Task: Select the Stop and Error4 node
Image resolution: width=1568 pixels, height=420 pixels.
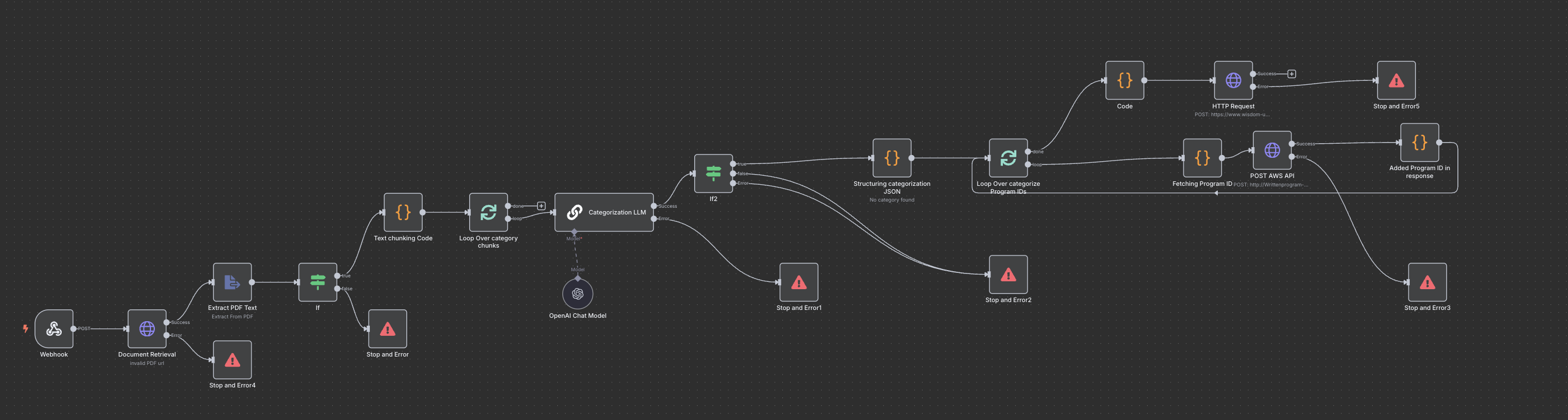Action: click(232, 360)
